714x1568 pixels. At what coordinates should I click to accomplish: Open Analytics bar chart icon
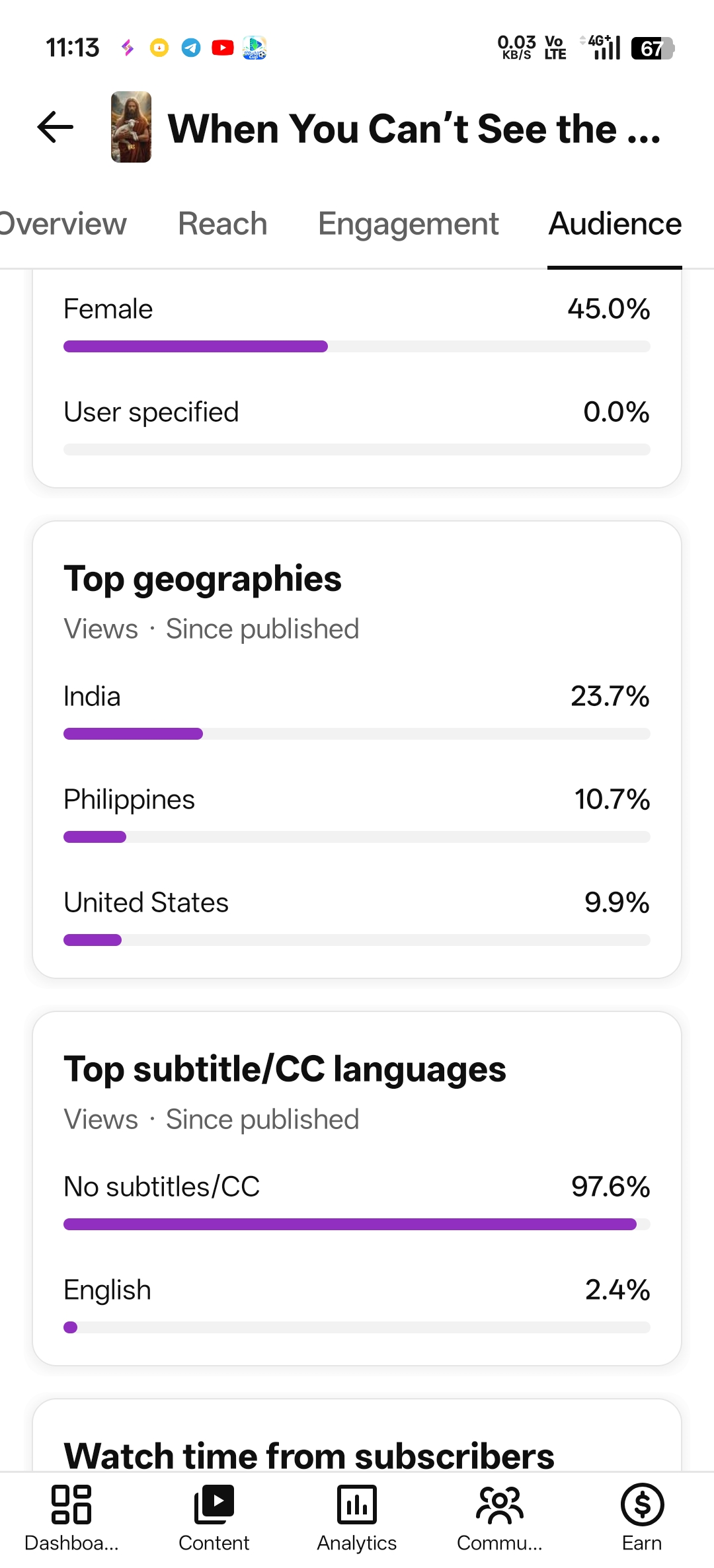point(357,1504)
